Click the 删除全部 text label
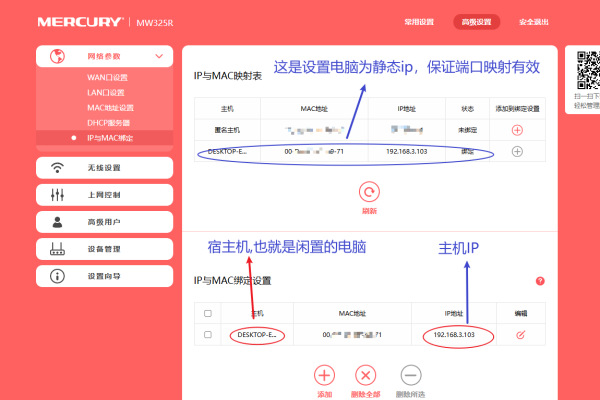 [365, 394]
